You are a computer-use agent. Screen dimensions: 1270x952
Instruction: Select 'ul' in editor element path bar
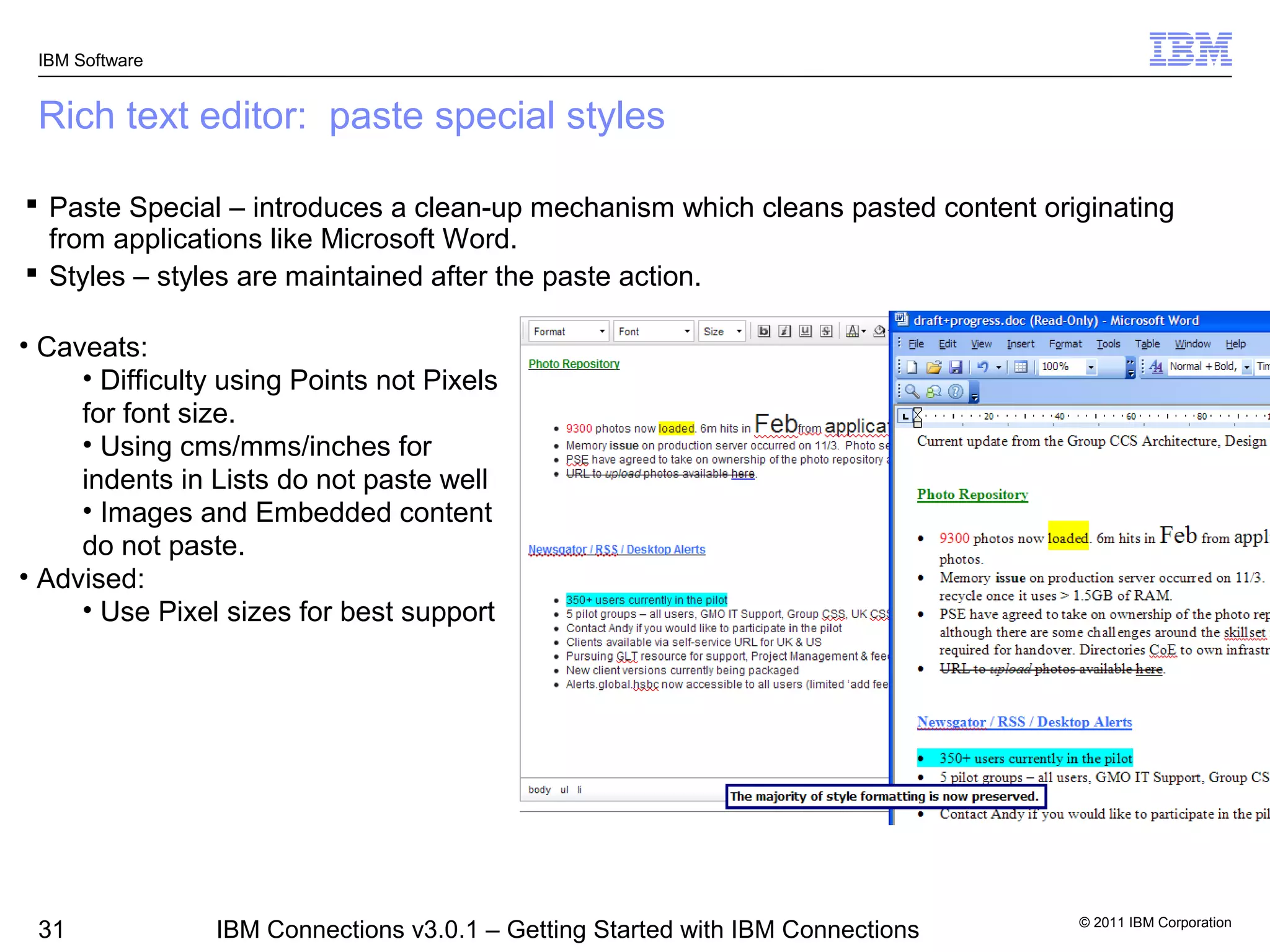click(564, 790)
